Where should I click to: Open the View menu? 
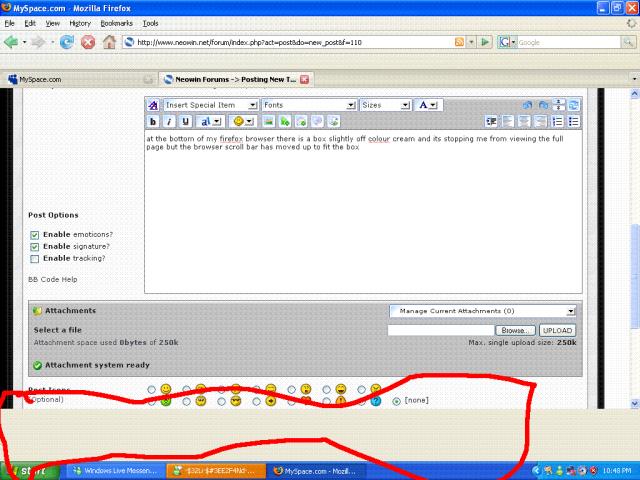(x=52, y=23)
